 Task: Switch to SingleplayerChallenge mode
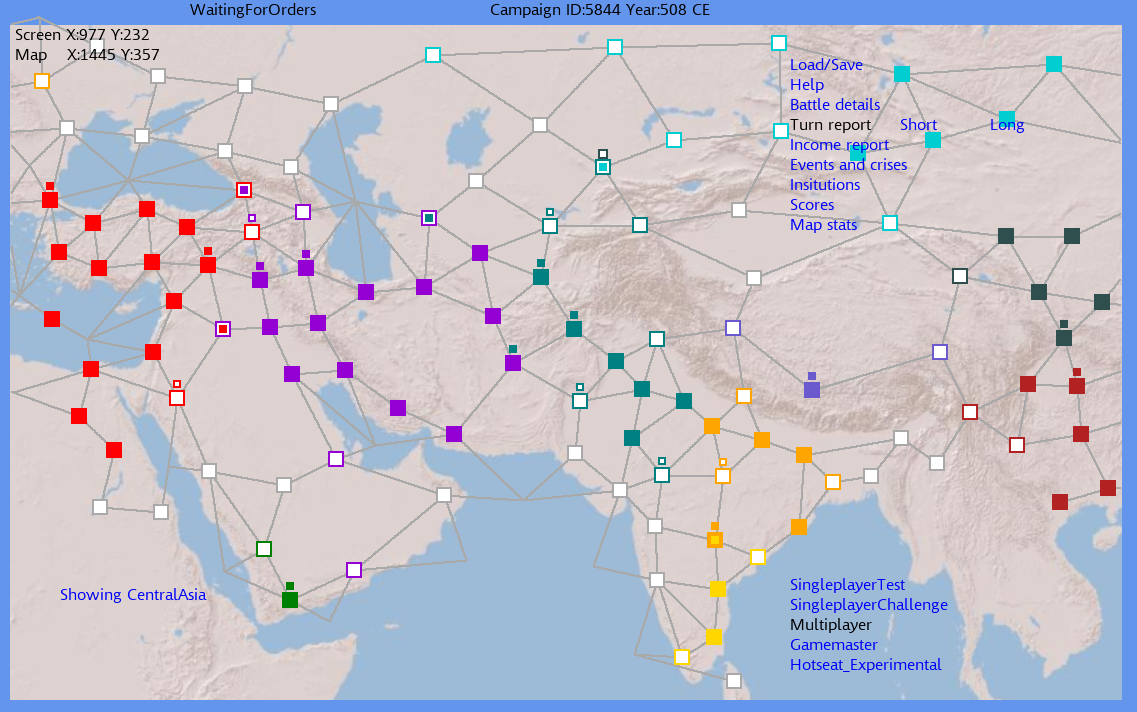[868, 605]
